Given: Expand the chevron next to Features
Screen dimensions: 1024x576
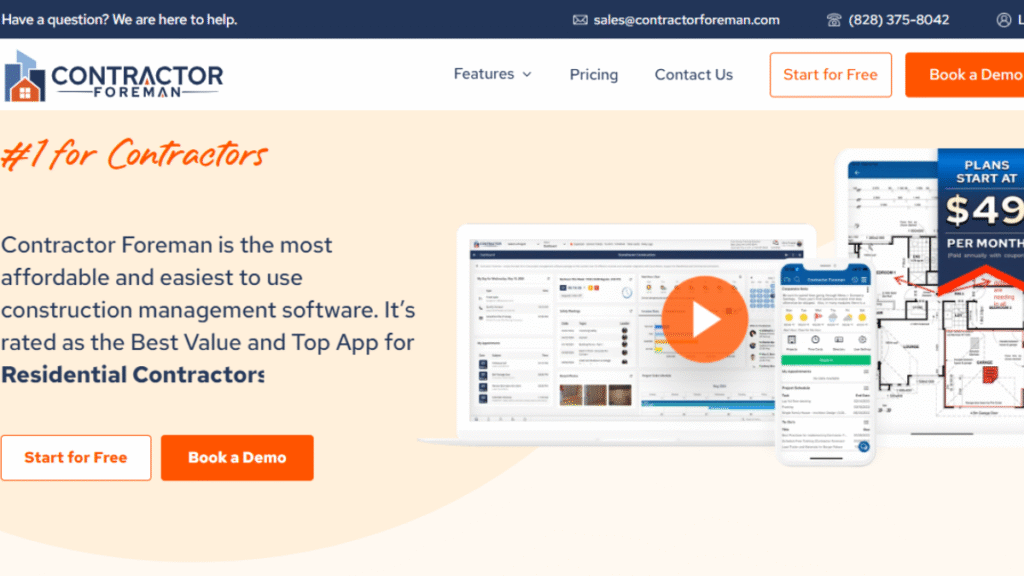Looking at the screenshot, I should pyautogui.click(x=527, y=75).
